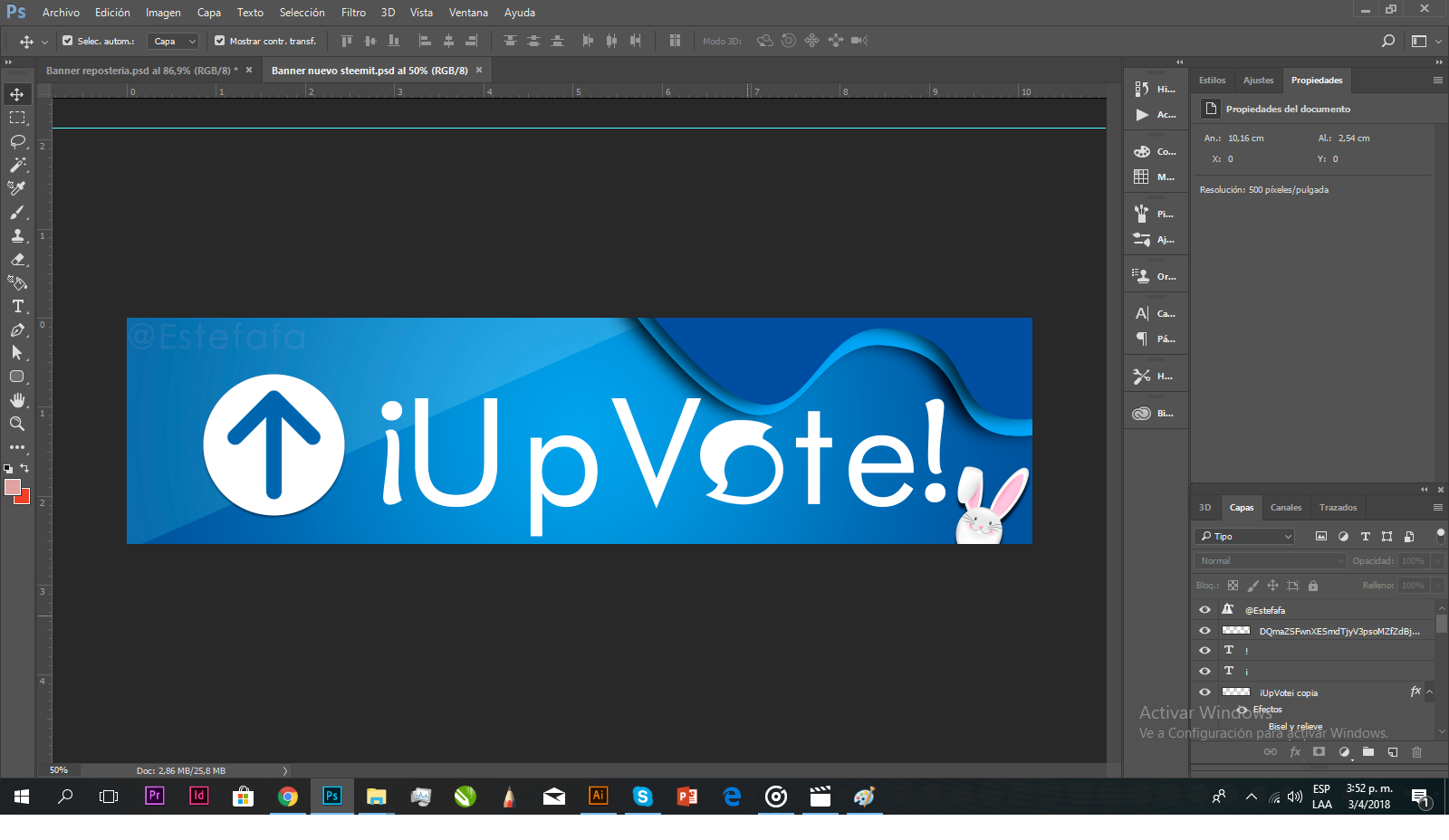Switch to the Canales tab
1449x840 pixels.
click(x=1286, y=508)
